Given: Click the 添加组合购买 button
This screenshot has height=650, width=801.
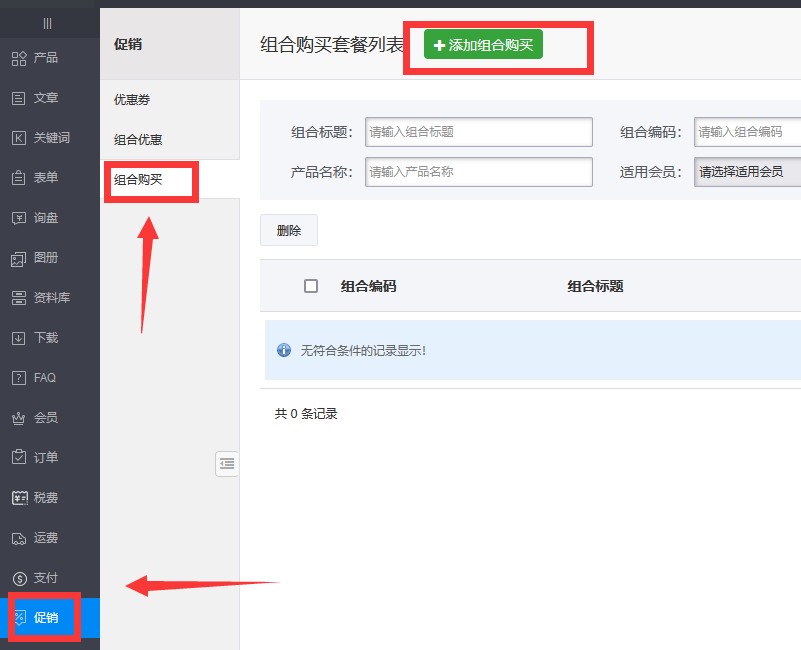Looking at the screenshot, I should coord(484,44).
